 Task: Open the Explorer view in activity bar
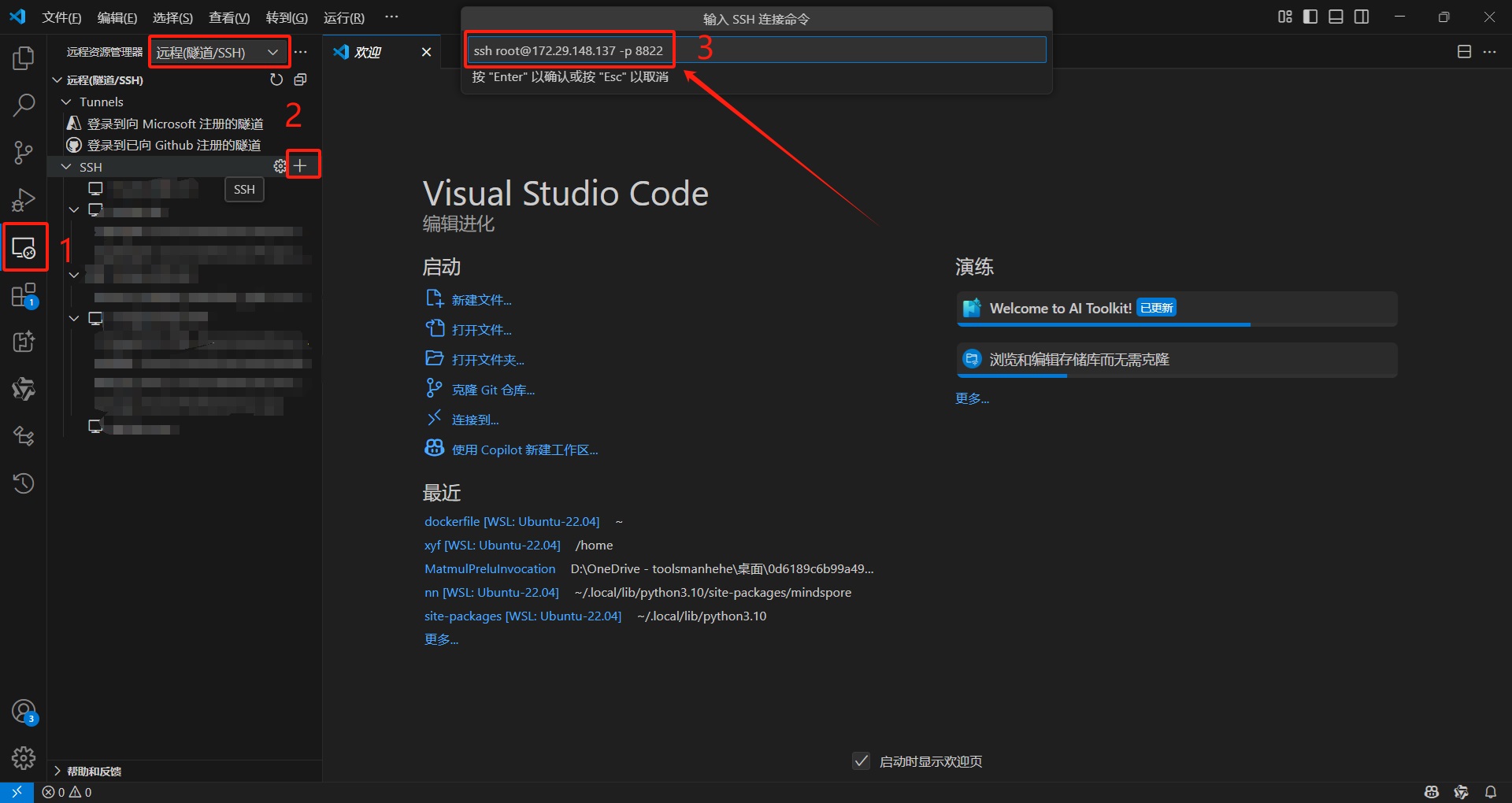pyautogui.click(x=24, y=57)
